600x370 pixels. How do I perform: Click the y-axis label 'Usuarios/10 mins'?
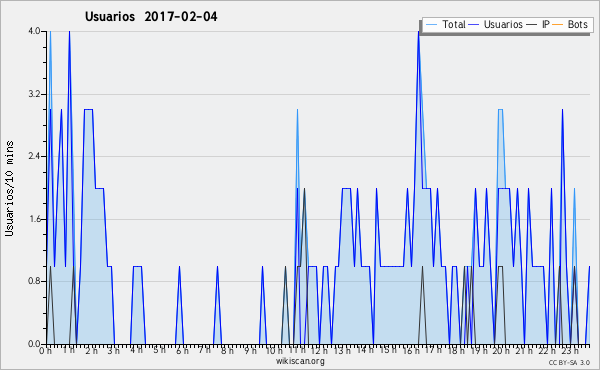(x=9, y=188)
